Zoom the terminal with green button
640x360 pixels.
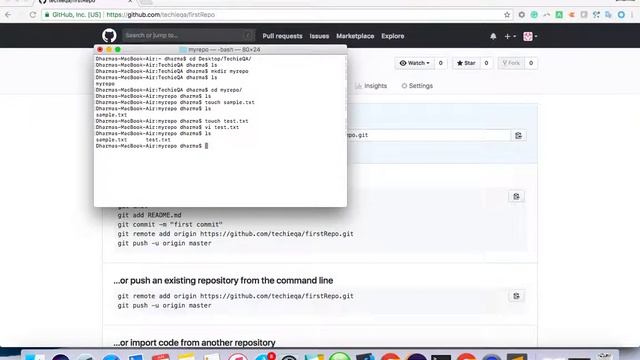point(118,49)
